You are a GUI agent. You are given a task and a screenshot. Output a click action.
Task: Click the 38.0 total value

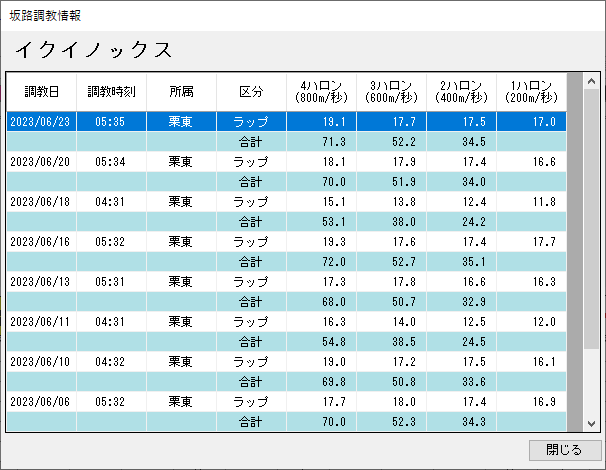click(x=391, y=222)
